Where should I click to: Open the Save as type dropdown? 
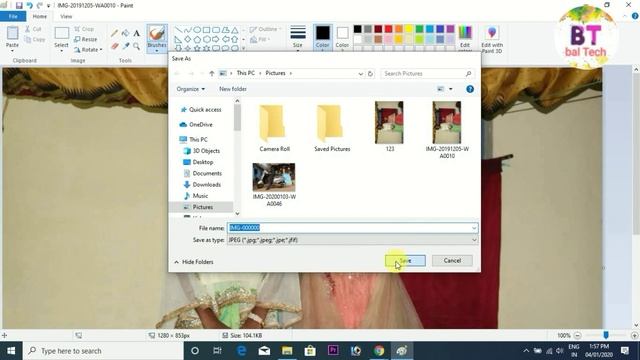[352, 240]
